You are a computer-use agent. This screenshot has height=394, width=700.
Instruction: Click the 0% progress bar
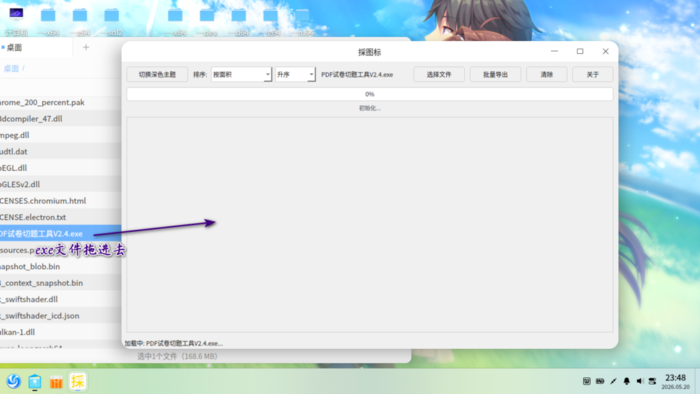tap(370, 94)
